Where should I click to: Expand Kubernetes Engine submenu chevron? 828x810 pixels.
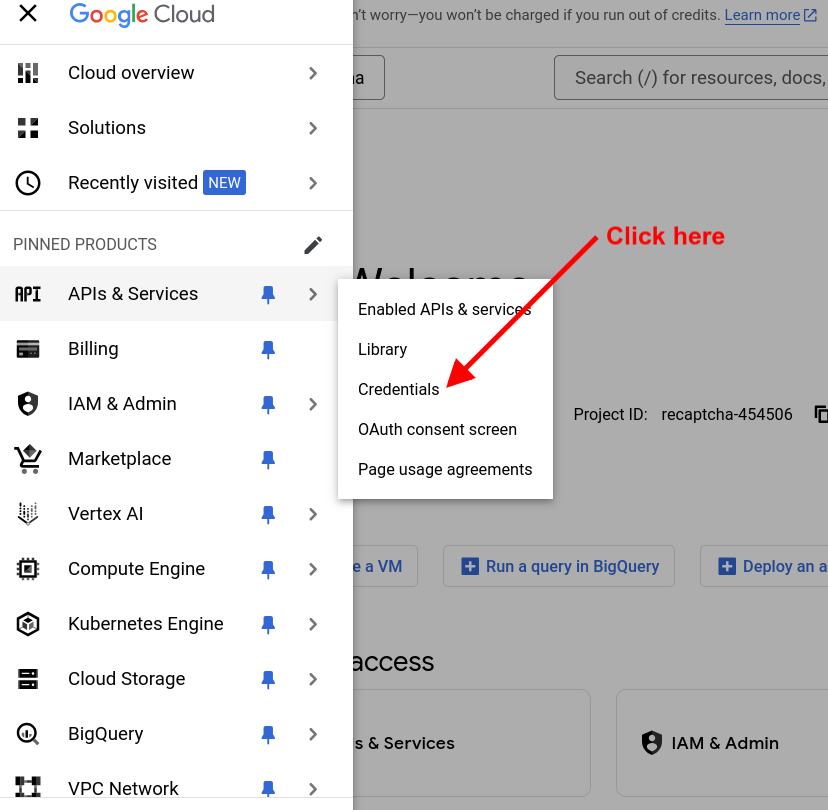[x=313, y=624]
